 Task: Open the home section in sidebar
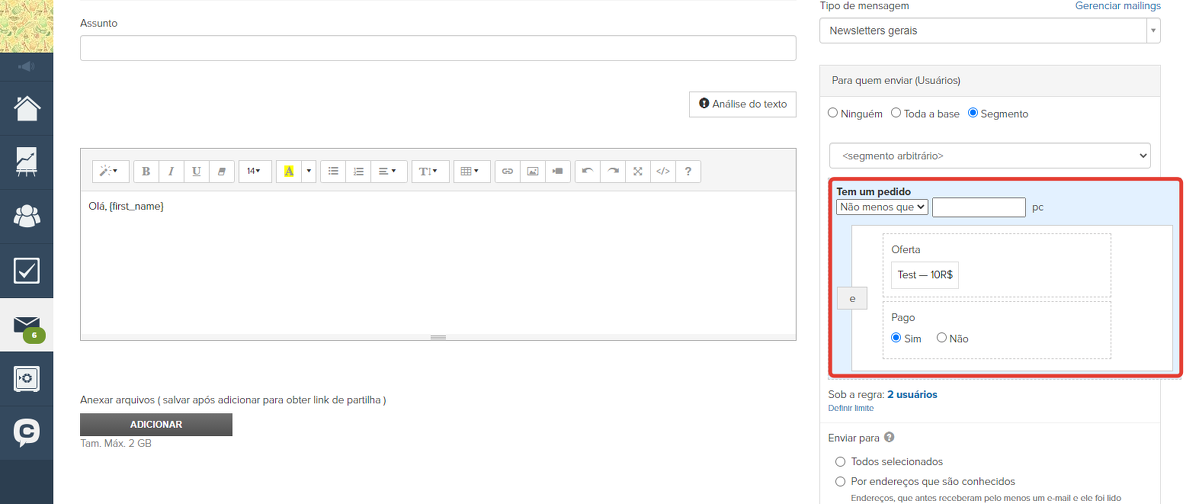tap(26, 108)
